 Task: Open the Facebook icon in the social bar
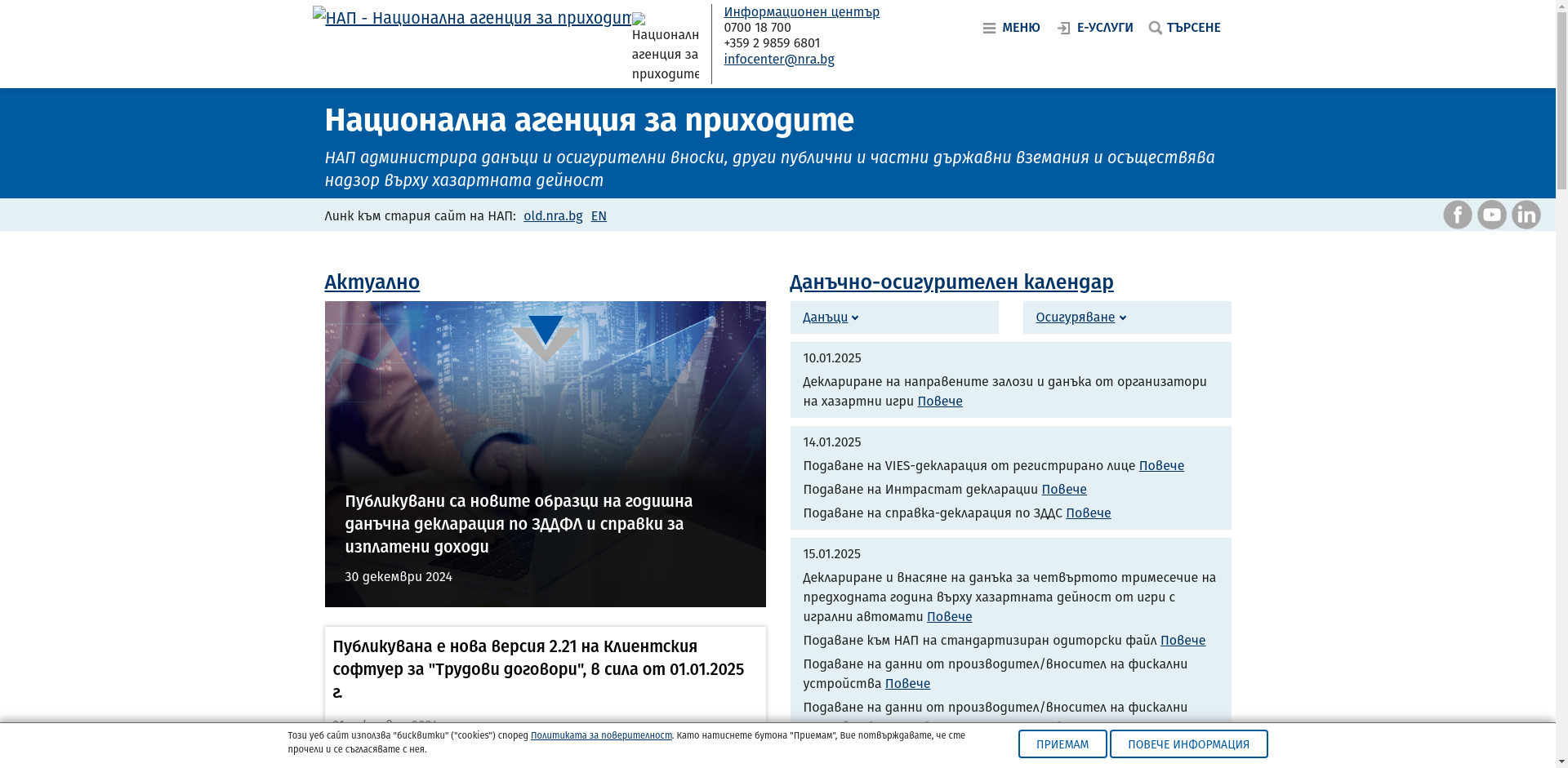(1457, 214)
